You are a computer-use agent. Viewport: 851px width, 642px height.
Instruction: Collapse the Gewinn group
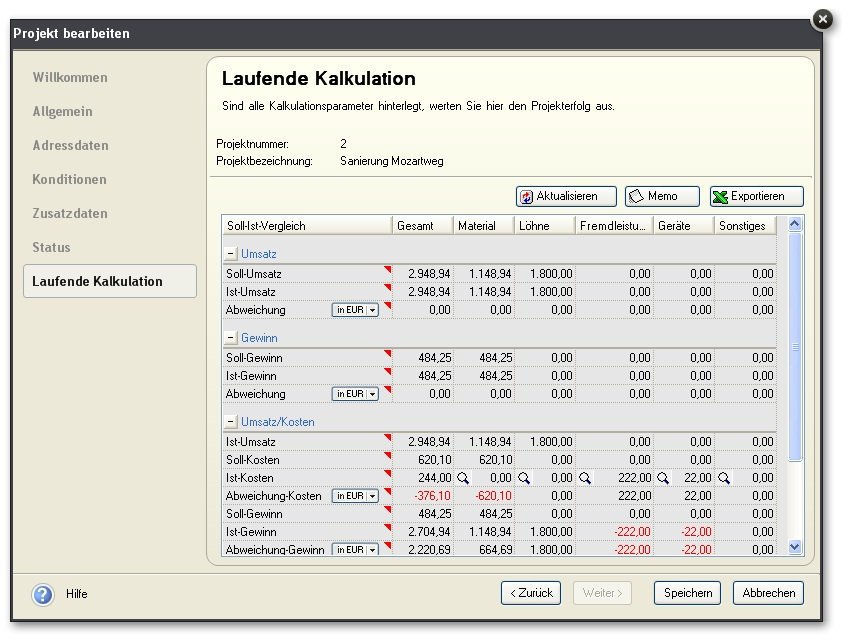(230, 339)
